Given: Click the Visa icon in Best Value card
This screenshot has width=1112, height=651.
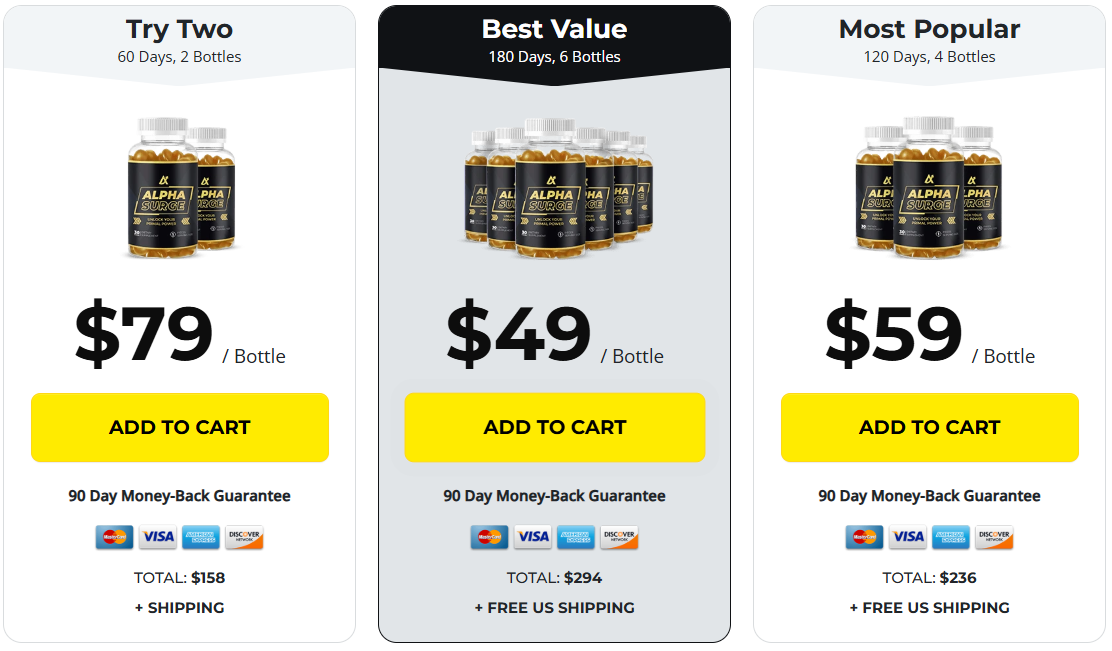Looking at the screenshot, I should [533, 538].
